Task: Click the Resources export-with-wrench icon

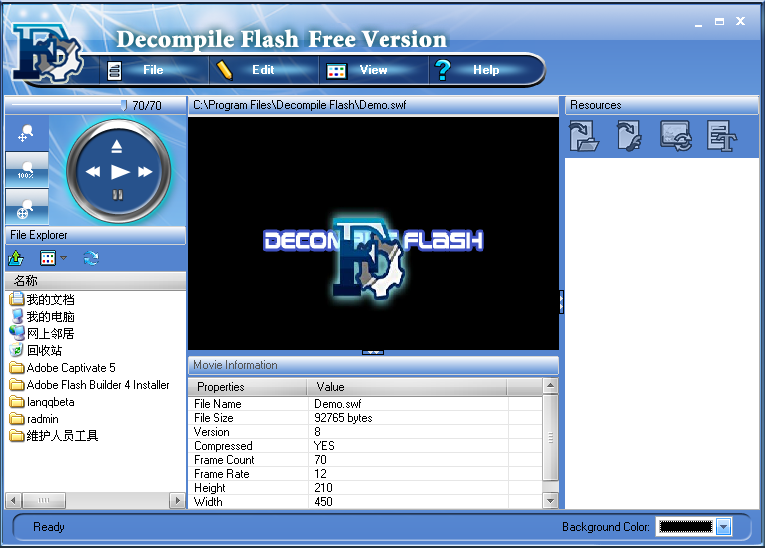Action: 629,136
